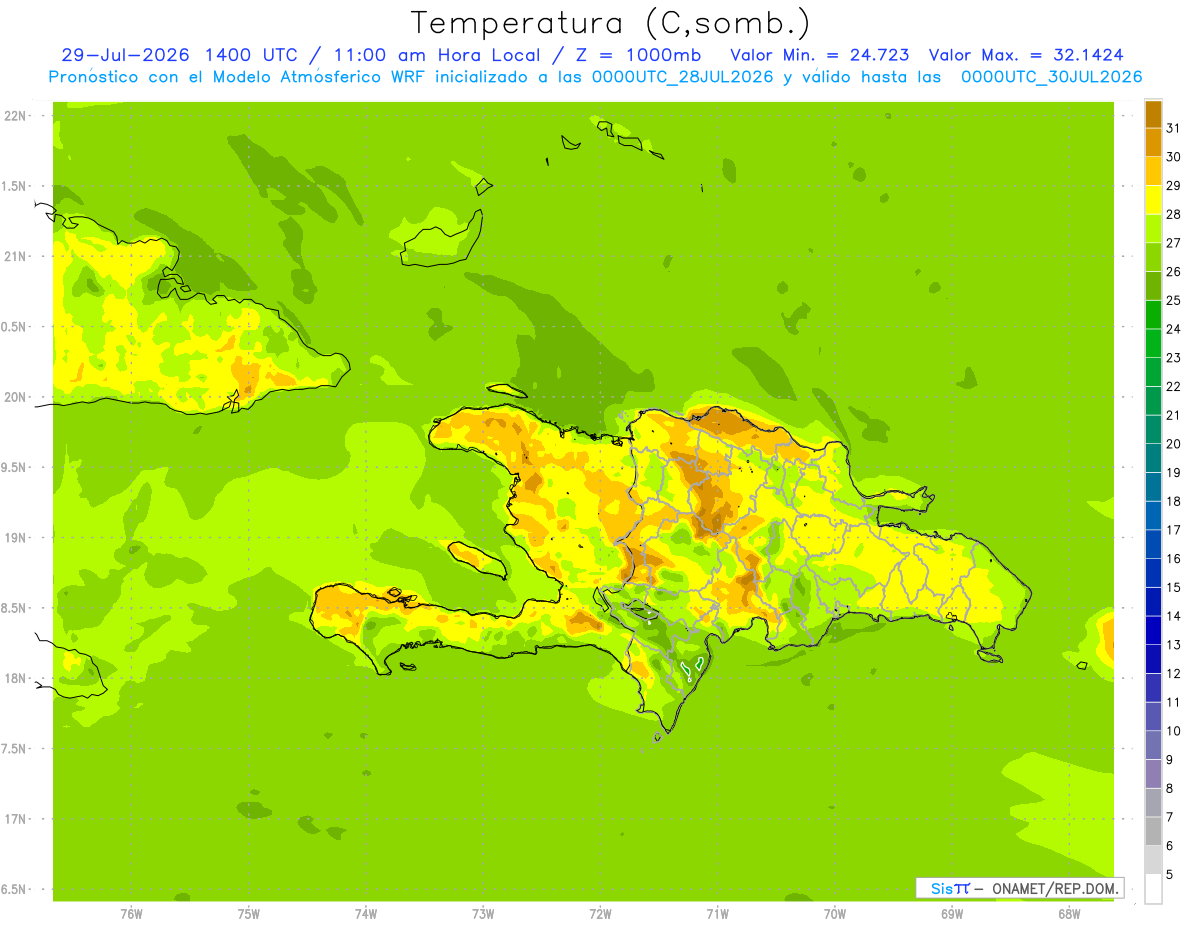Click the colorbar label 24

click(x=1173, y=329)
